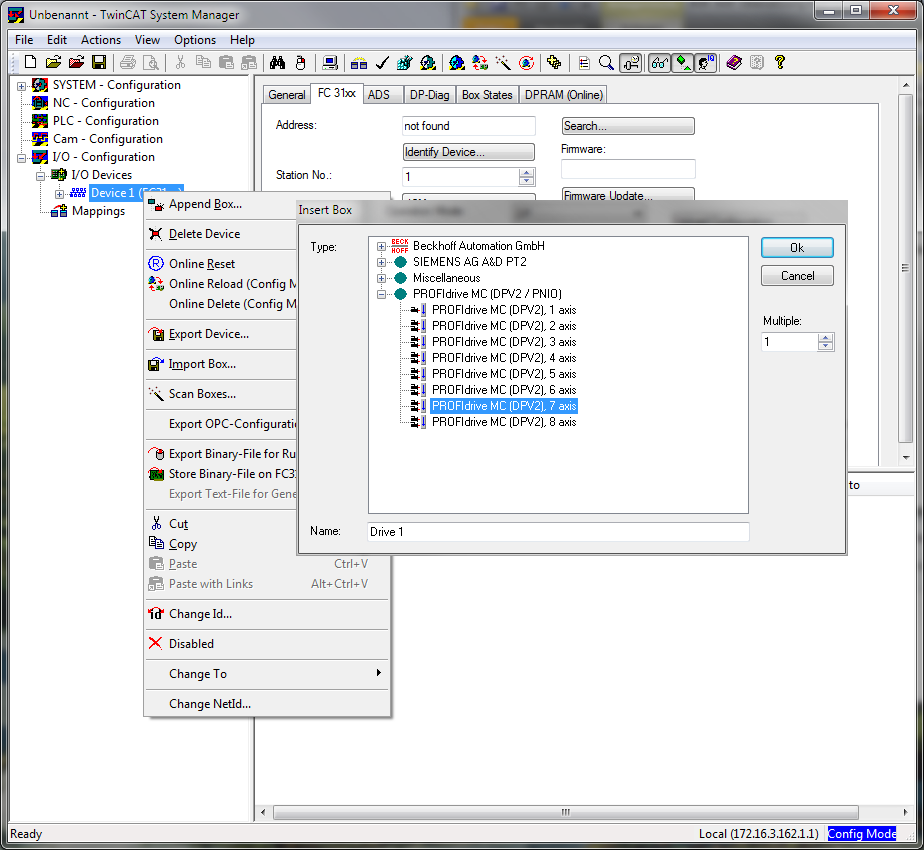Click the red Open from target folder icon
Image resolution: width=924 pixels, height=850 pixels.
77,62
